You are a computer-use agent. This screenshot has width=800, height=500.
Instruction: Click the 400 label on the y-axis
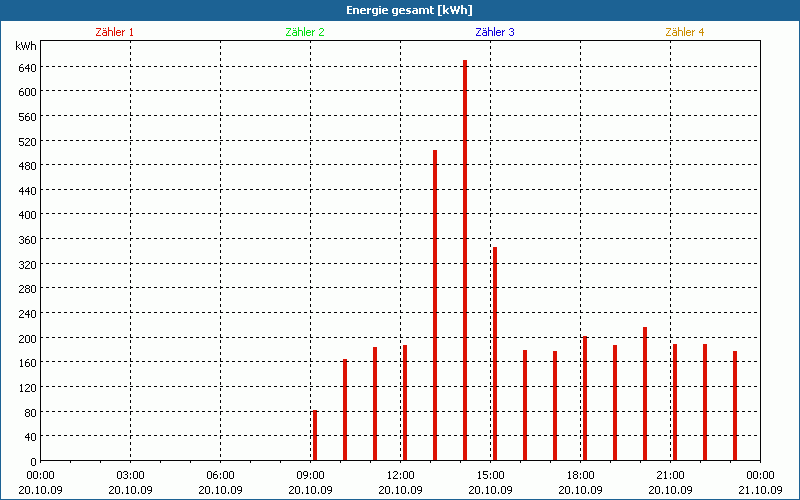[28, 215]
